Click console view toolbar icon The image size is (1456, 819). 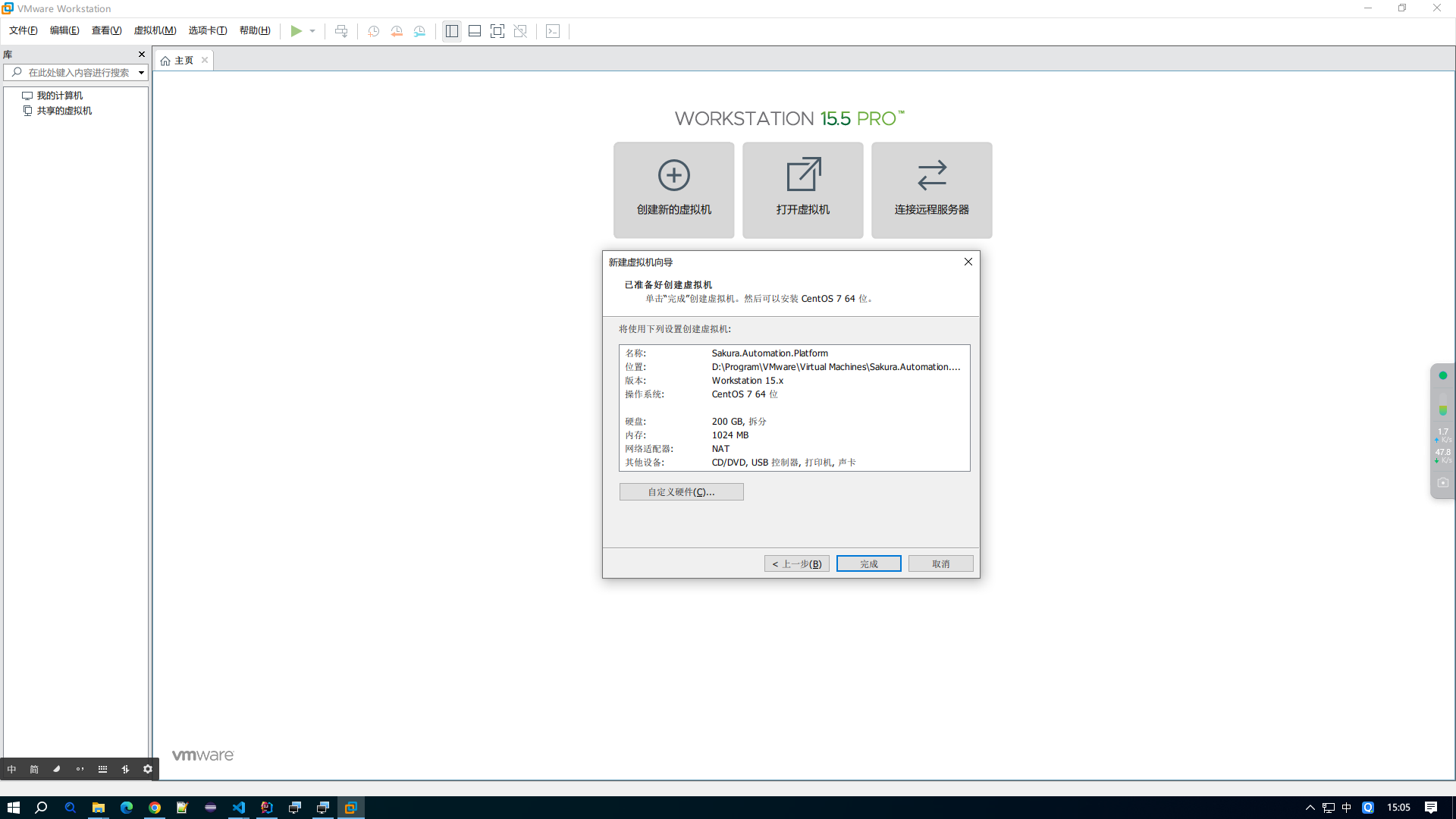pos(553,31)
